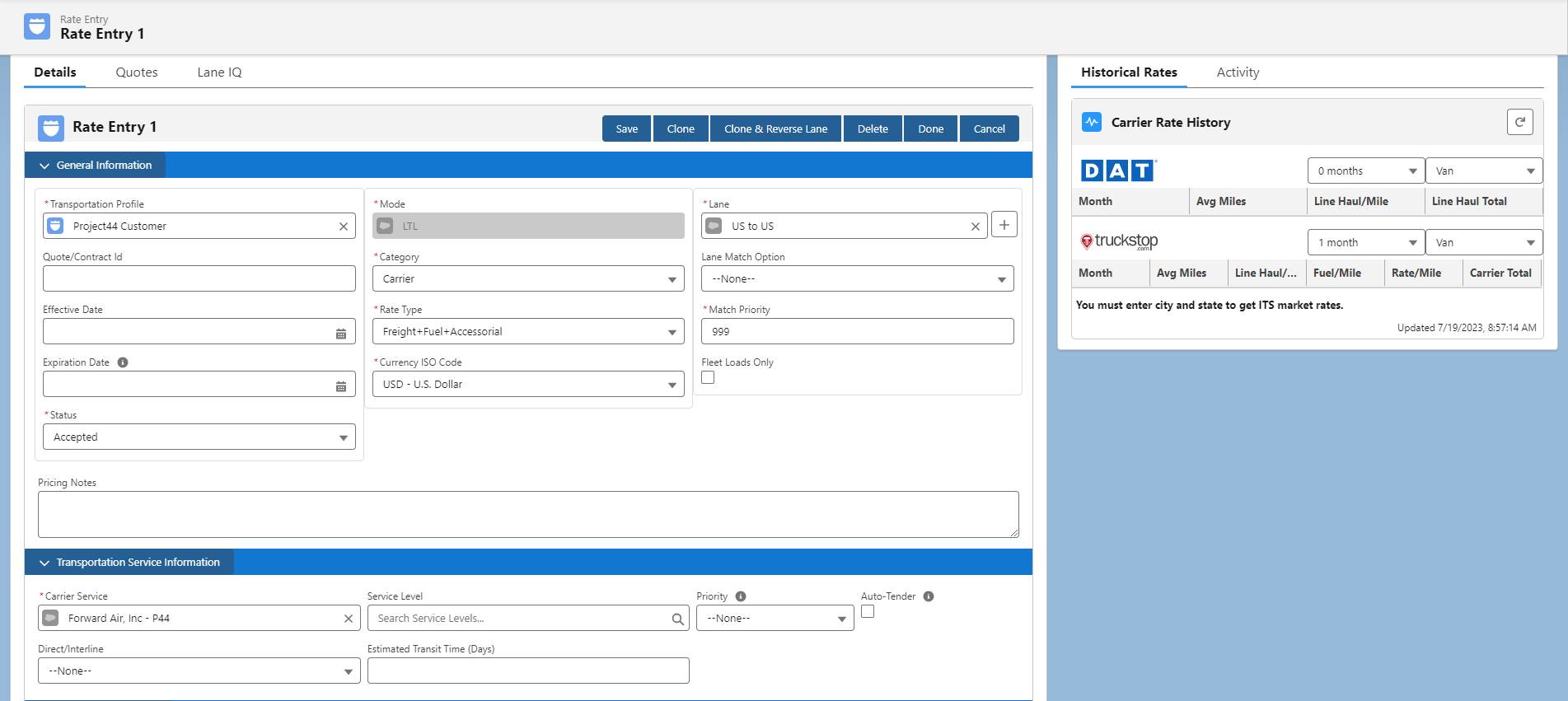The width and height of the screenshot is (1568, 701).
Task: Open the Priority dropdown
Action: coord(775,619)
